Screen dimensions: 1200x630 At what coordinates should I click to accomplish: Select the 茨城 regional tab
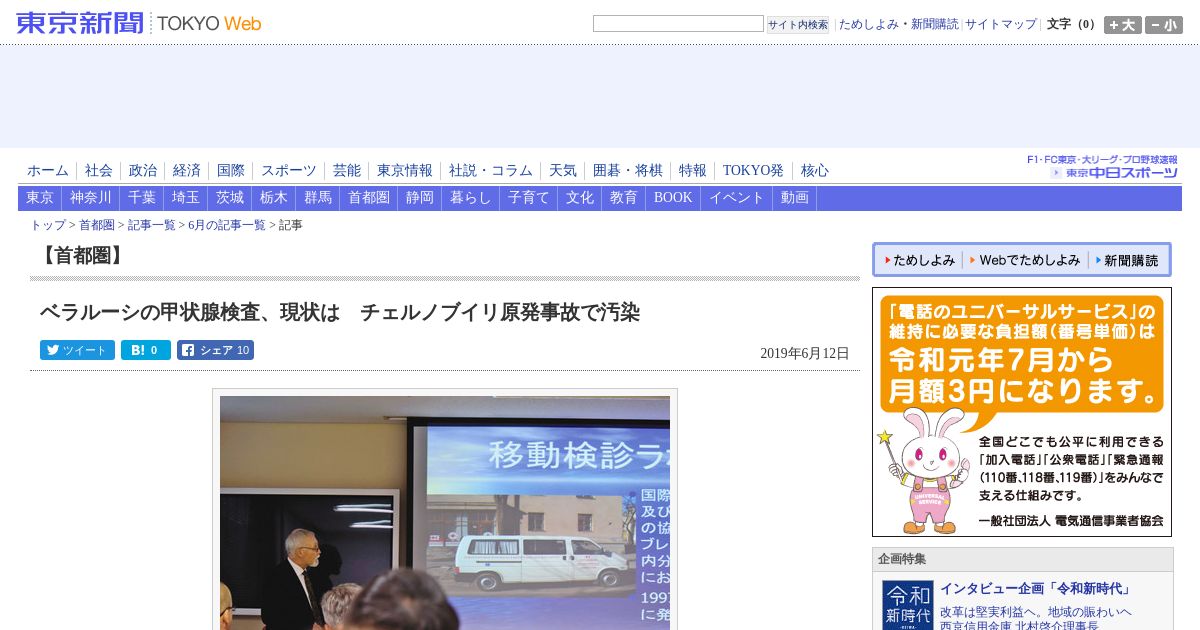pyautogui.click(x=230, y=198)
